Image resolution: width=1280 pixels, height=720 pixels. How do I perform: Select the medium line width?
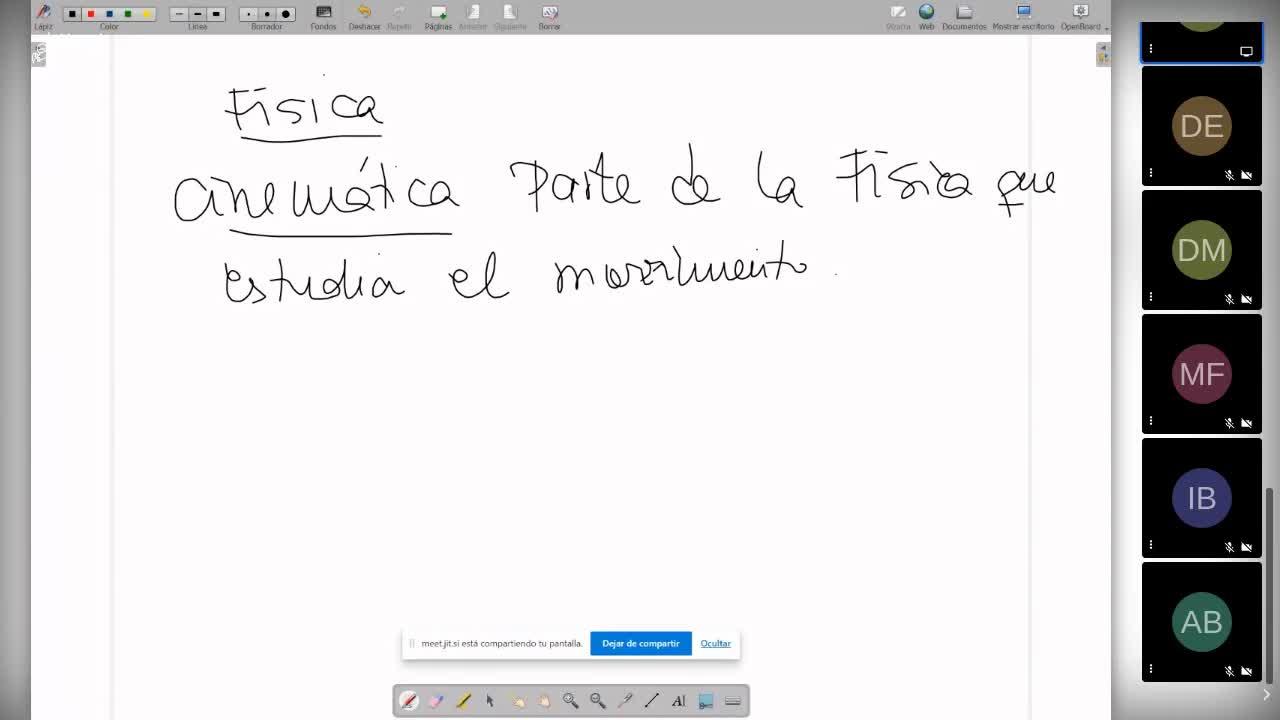pos(198,14)
